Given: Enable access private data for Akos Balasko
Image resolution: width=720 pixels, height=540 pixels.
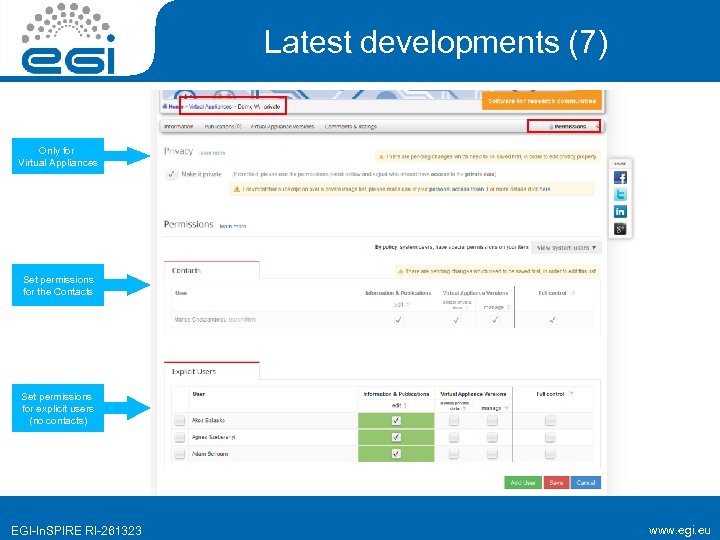Looking at the screenshot, I should 454,421.
